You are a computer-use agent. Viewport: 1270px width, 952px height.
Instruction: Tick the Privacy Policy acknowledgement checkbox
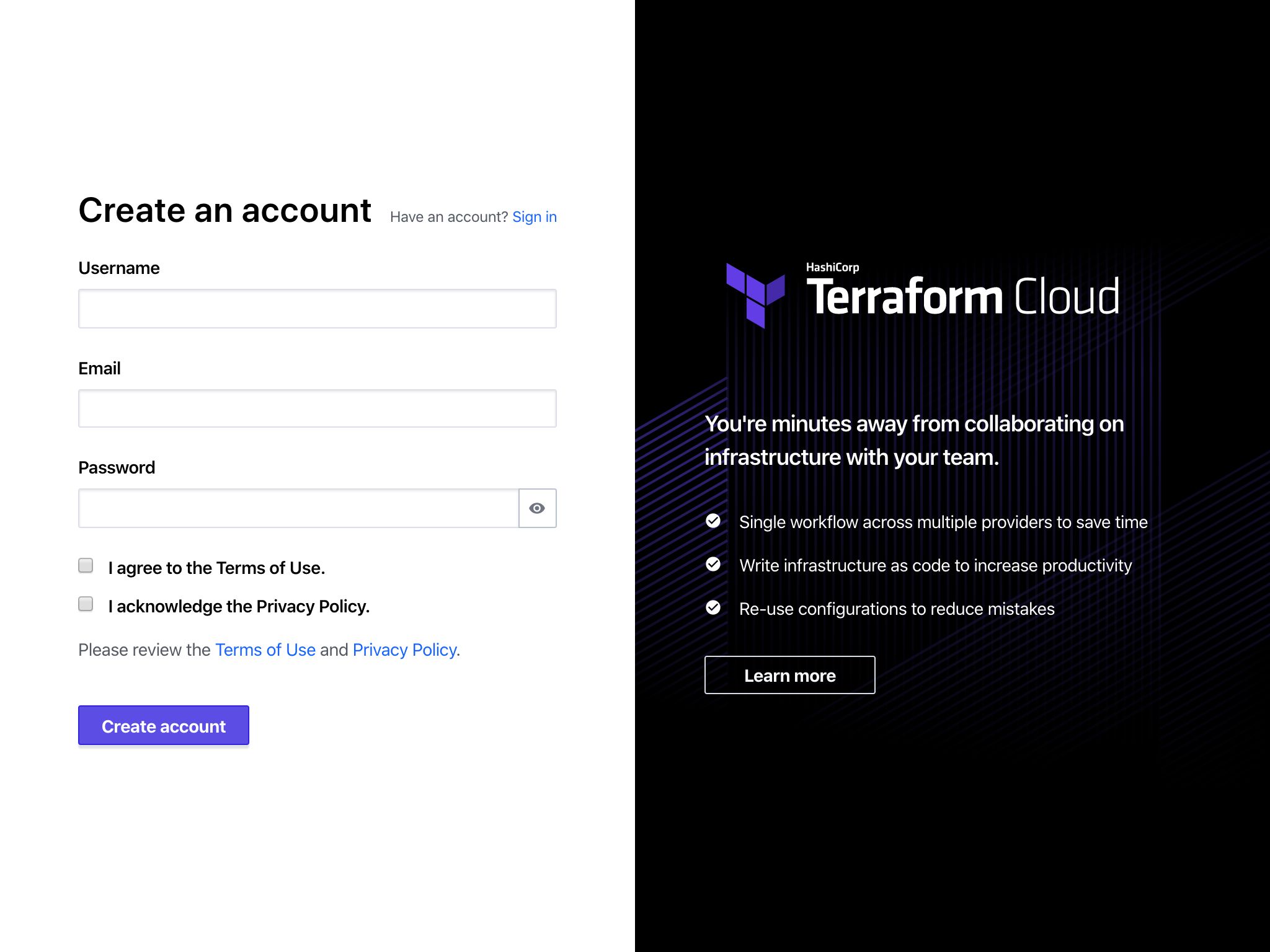click(x=86, y=604)
